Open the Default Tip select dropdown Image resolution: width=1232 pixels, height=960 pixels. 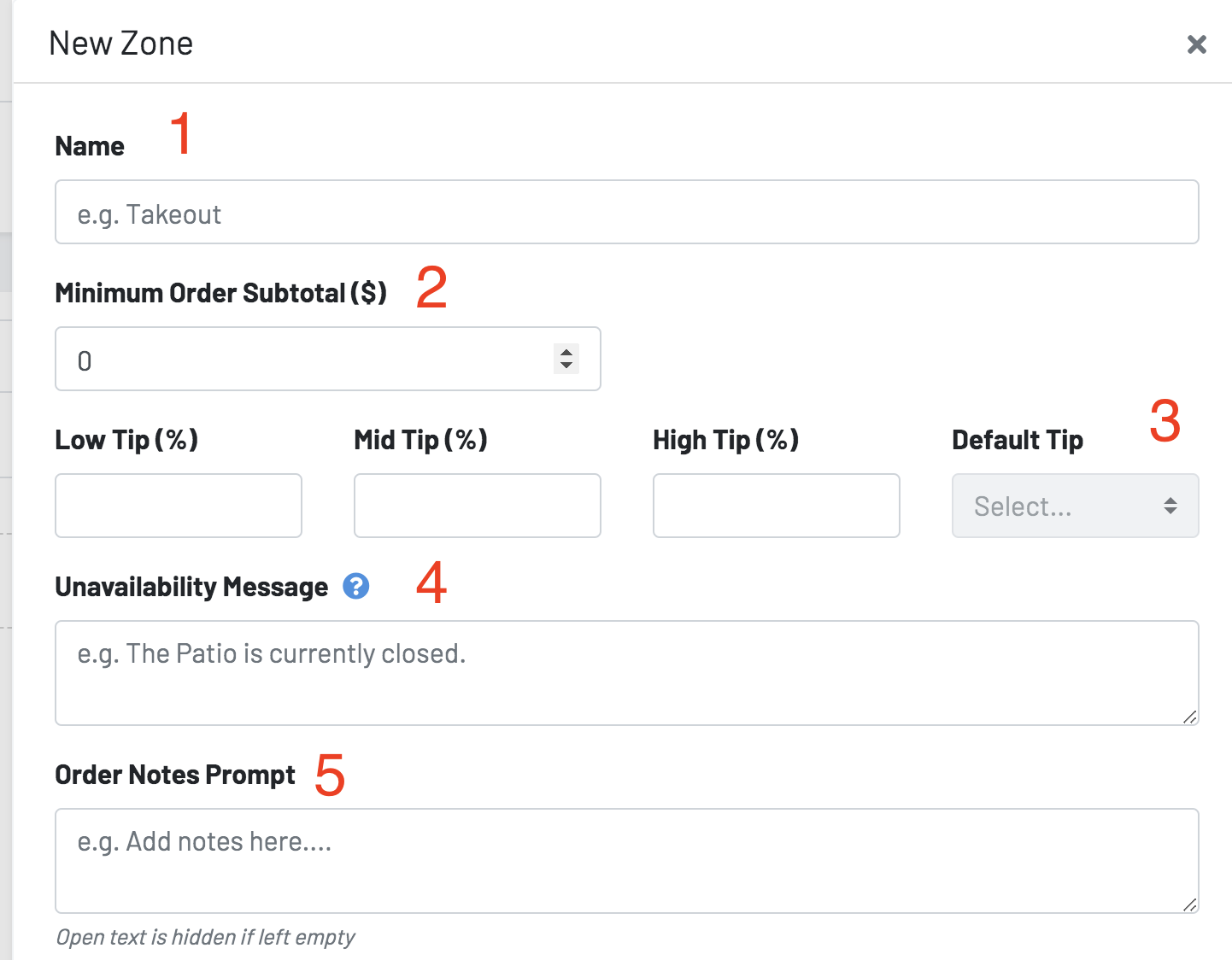[x=1075, y=506]
